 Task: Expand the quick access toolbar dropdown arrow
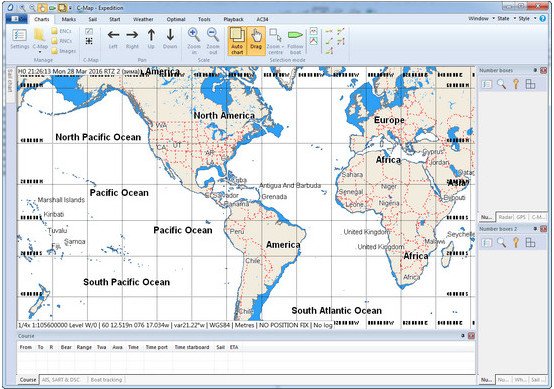[70, 8]
